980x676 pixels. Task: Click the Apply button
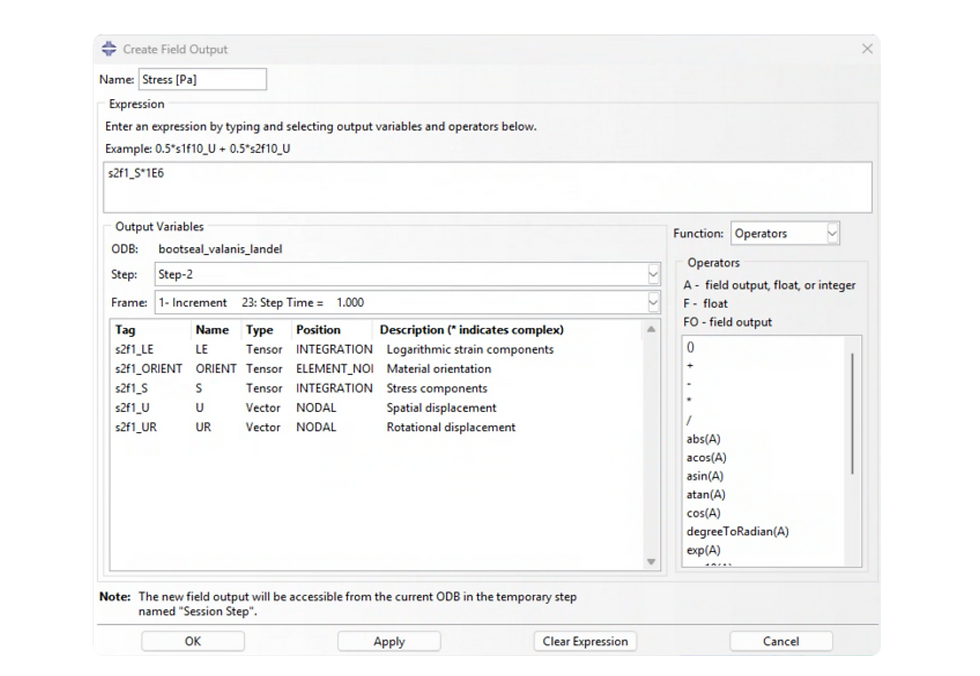[388, 641]
